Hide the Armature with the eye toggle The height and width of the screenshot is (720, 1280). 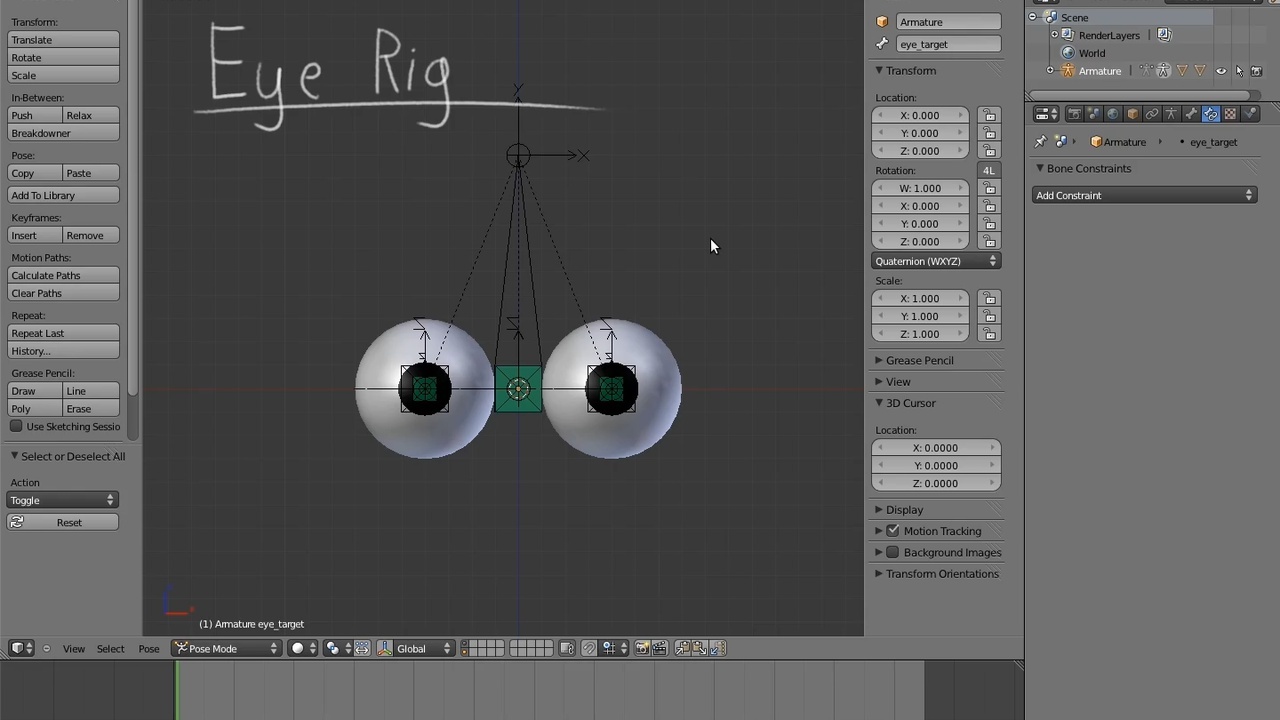(1221, 71)
